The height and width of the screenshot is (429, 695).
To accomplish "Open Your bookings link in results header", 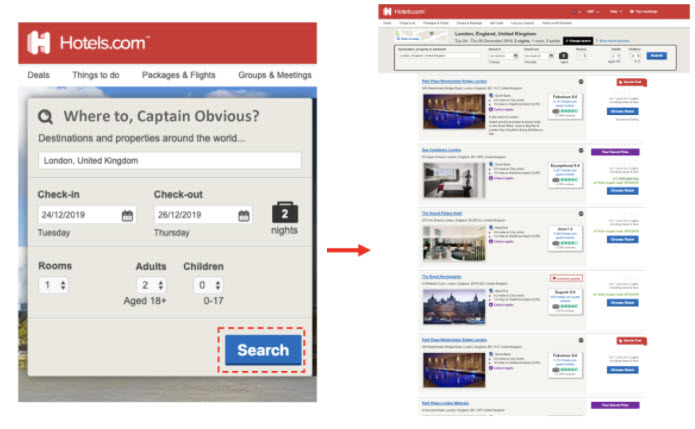I will click(x=644, y=12).
